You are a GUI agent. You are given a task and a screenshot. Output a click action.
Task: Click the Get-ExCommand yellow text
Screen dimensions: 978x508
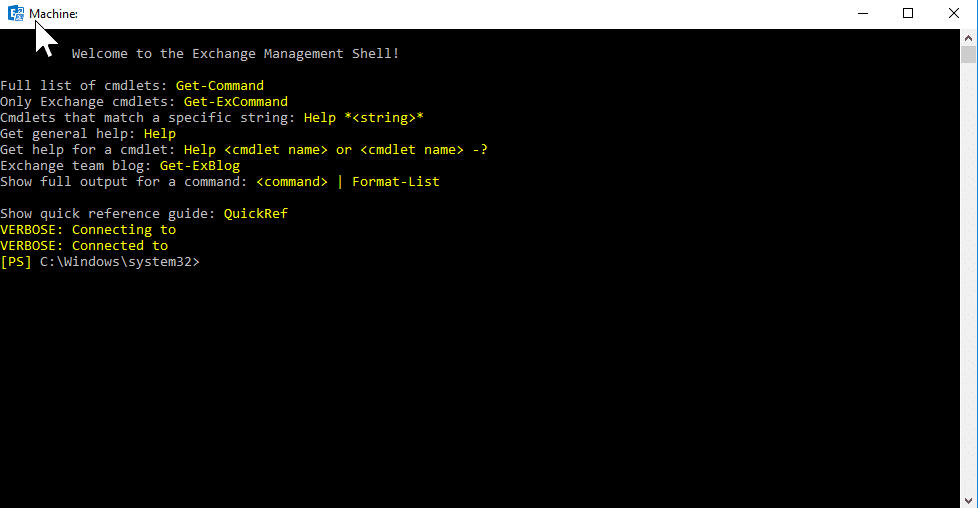[236, 102]
